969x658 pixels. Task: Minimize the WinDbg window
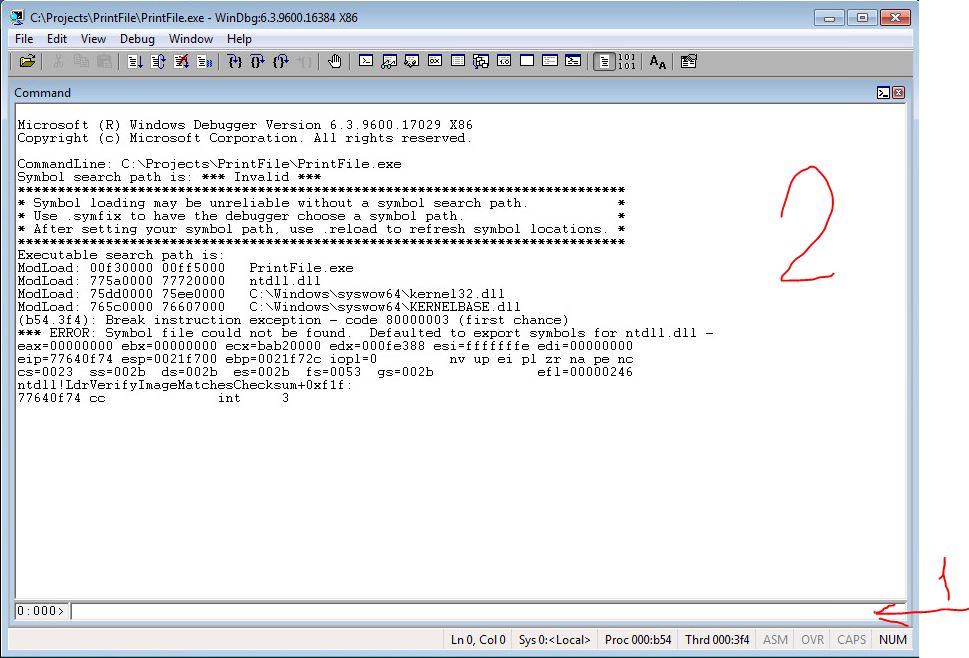click(829, 18)
